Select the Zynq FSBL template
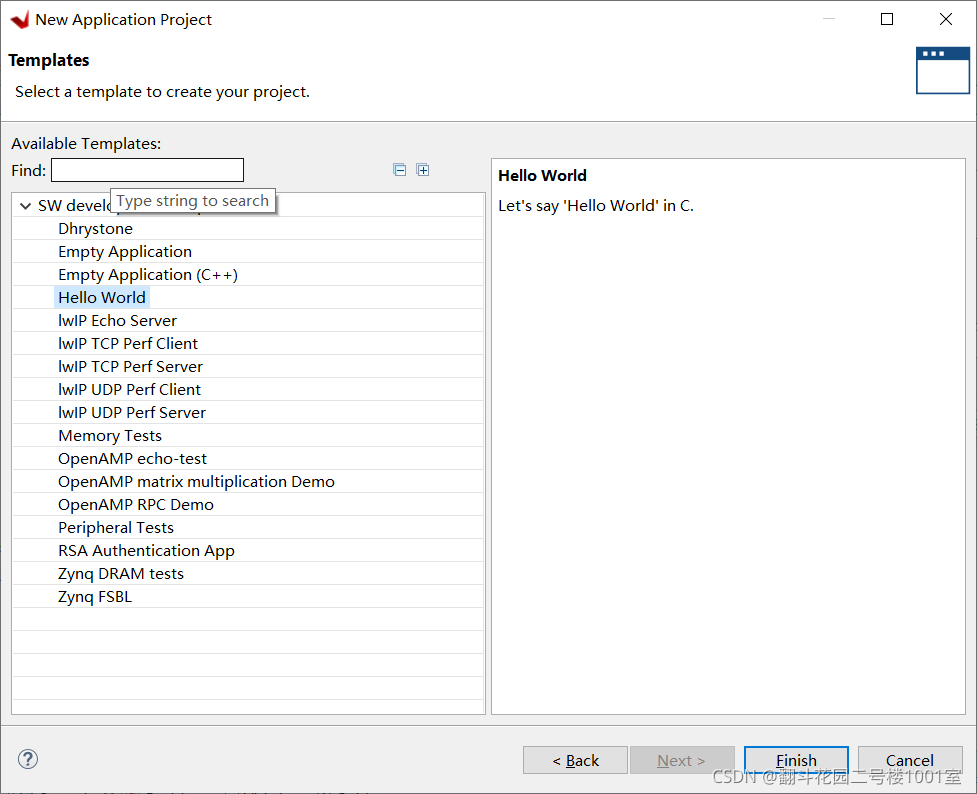The width and height of the screenshot is (977, 794). point(95,598)
